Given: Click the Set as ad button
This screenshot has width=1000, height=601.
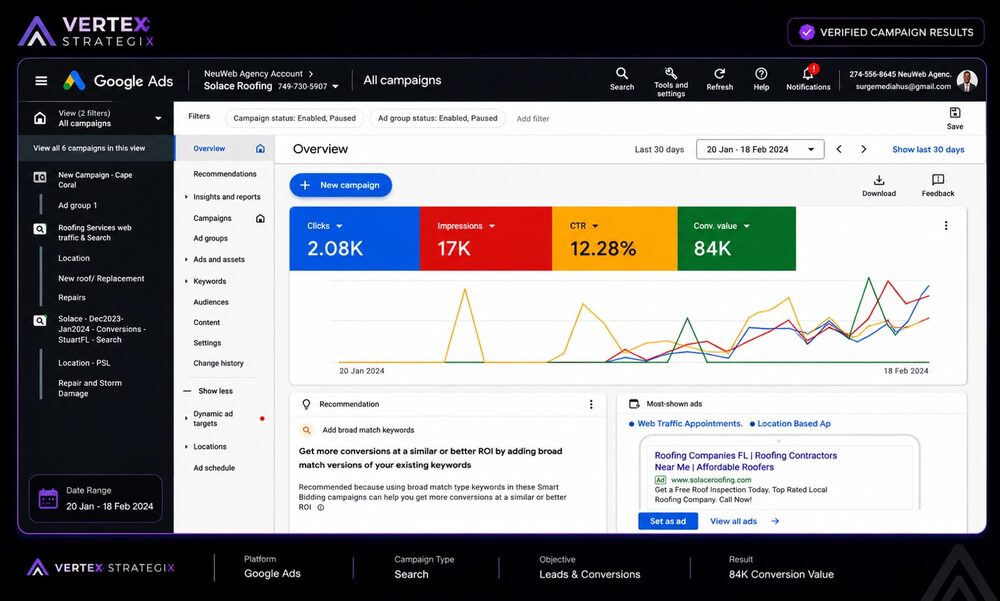Looking at the screenshot, I should click(x=668, y=521).
